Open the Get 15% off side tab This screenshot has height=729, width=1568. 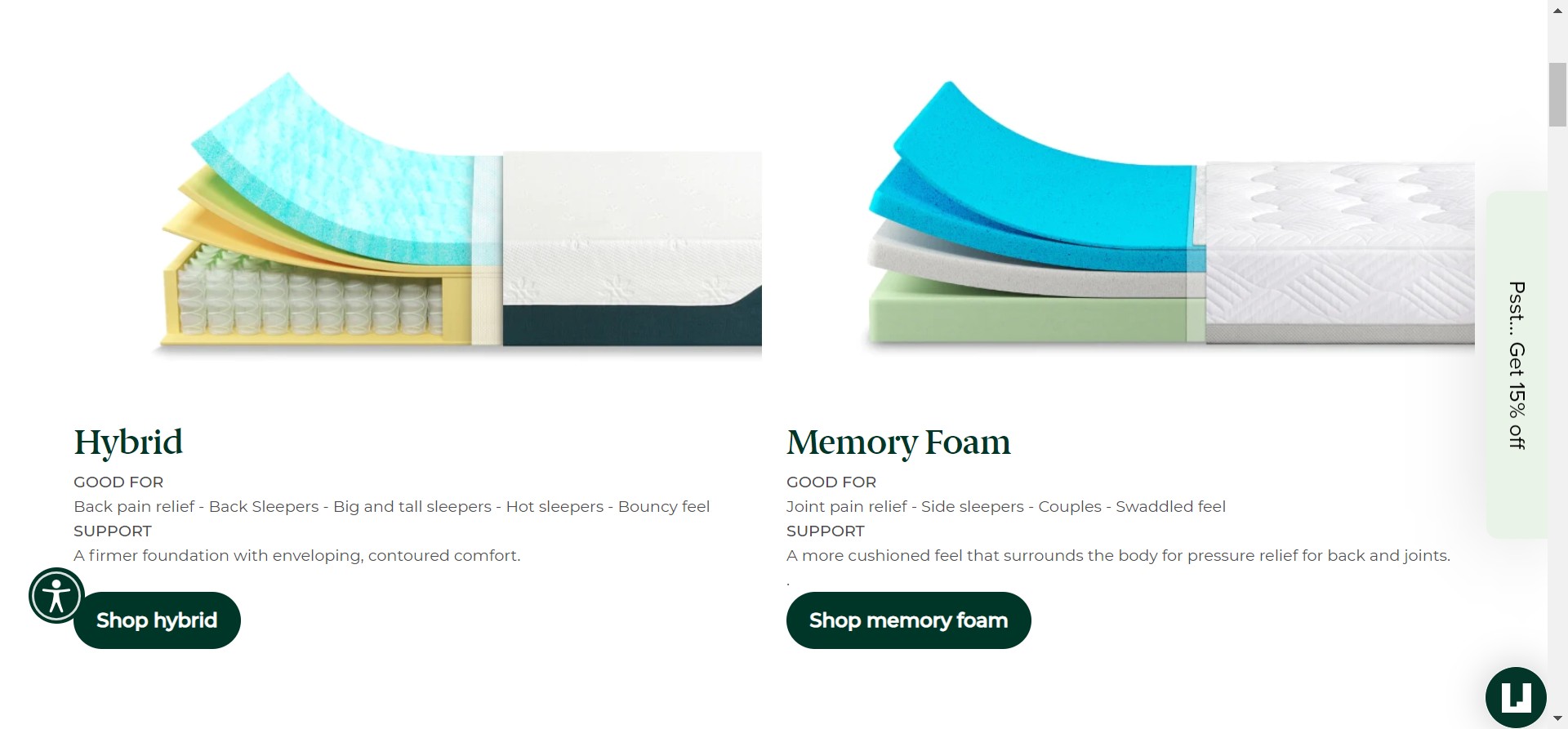coord(1517,365)
